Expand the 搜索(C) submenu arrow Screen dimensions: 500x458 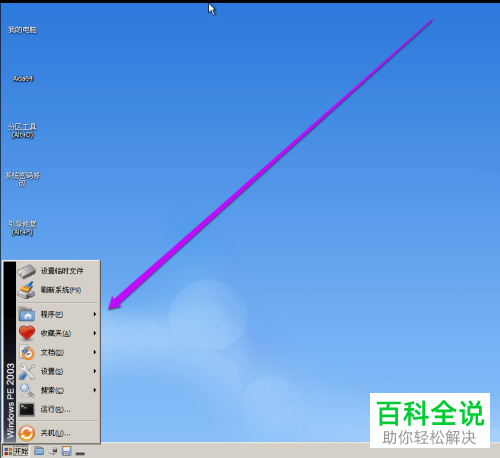(x=95, y=390)
